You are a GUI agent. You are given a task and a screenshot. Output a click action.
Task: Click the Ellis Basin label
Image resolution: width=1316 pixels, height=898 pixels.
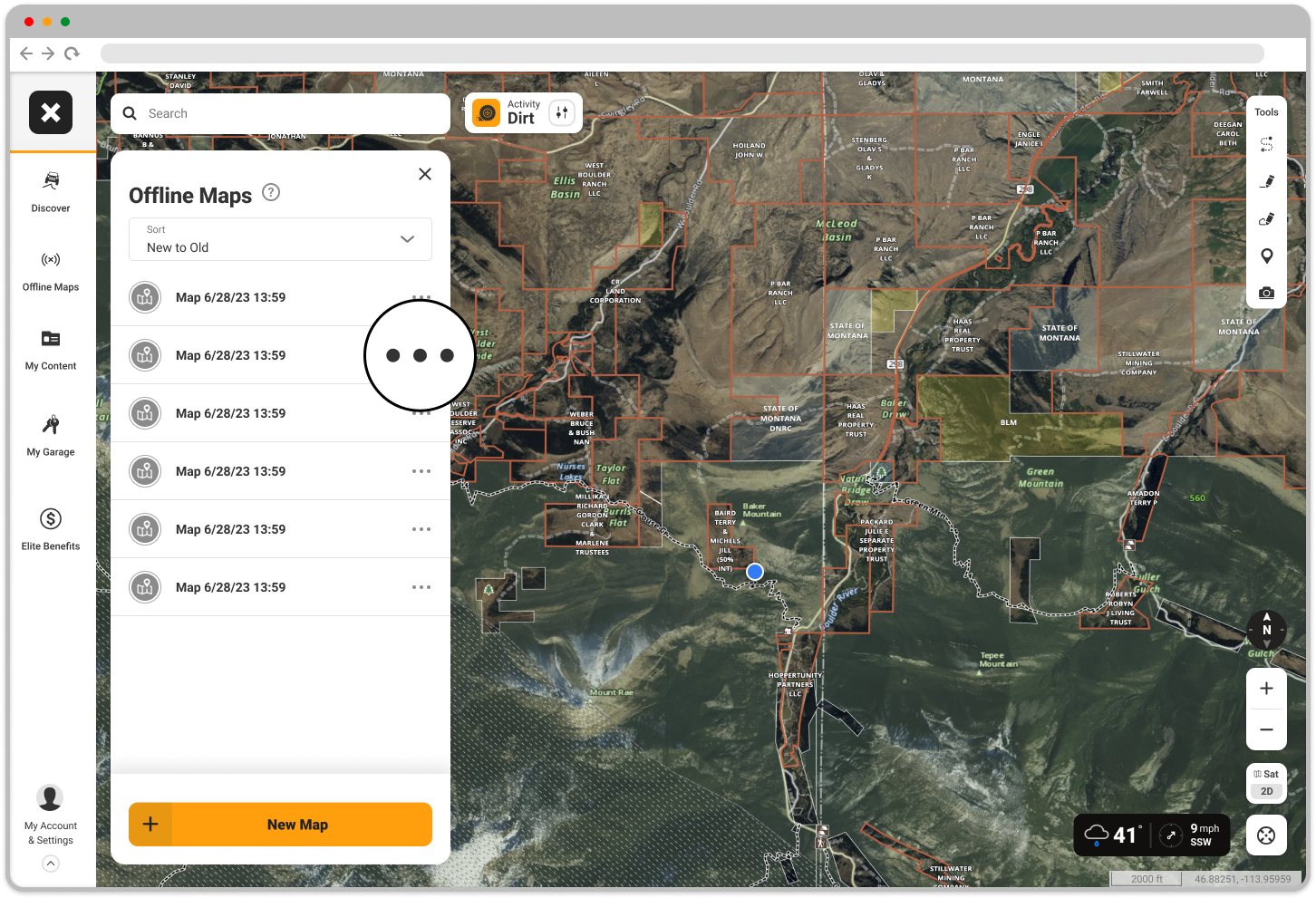[x=566, y=188]
